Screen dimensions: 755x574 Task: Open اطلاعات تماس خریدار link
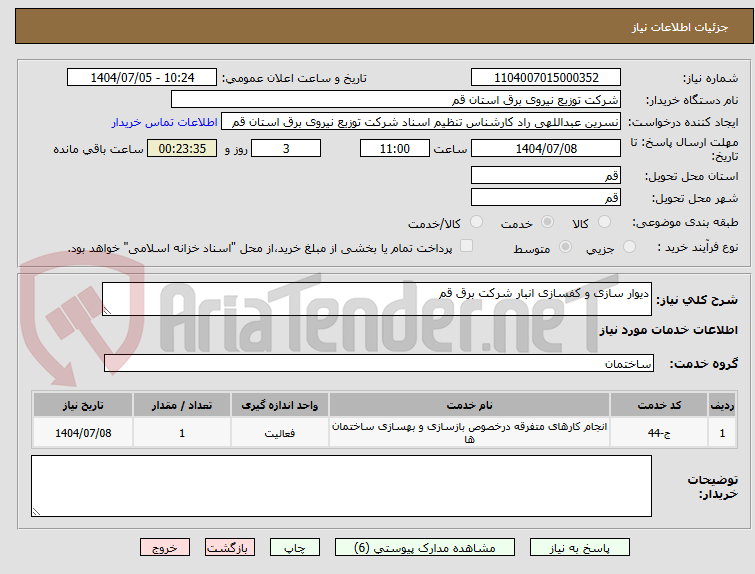coord(165,122)
